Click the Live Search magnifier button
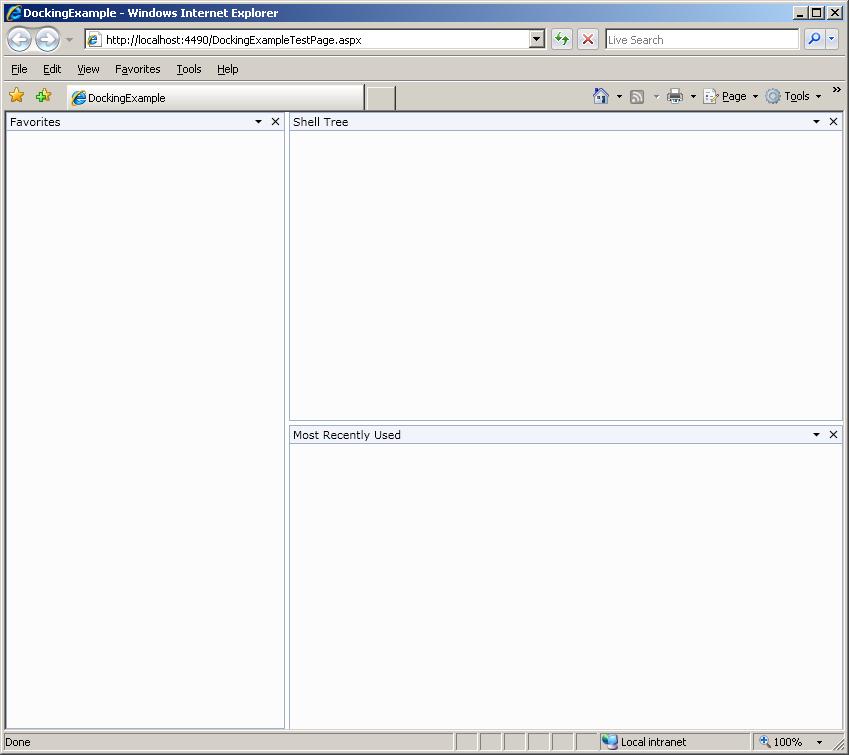Image resolution: width=849 pixels, height=755 pixels. coord(814,39)
